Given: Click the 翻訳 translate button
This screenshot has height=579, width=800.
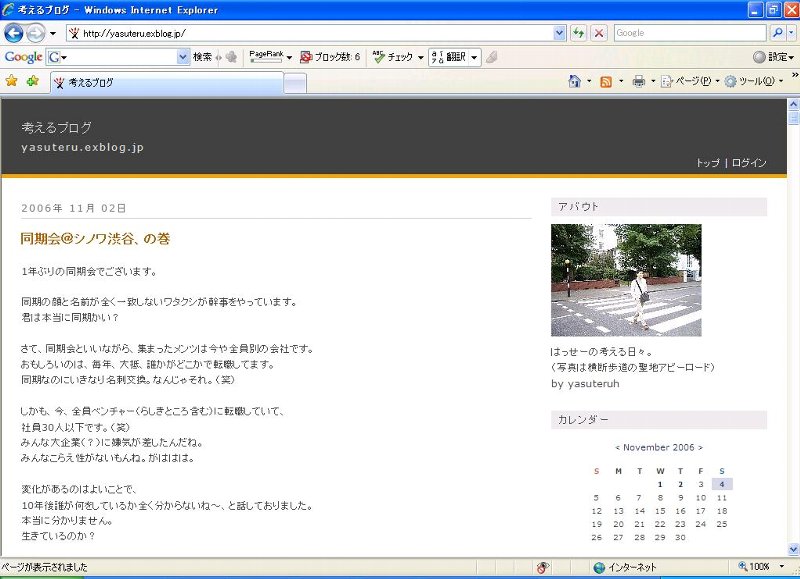Looking at the screenshot, I should [449, 57].
